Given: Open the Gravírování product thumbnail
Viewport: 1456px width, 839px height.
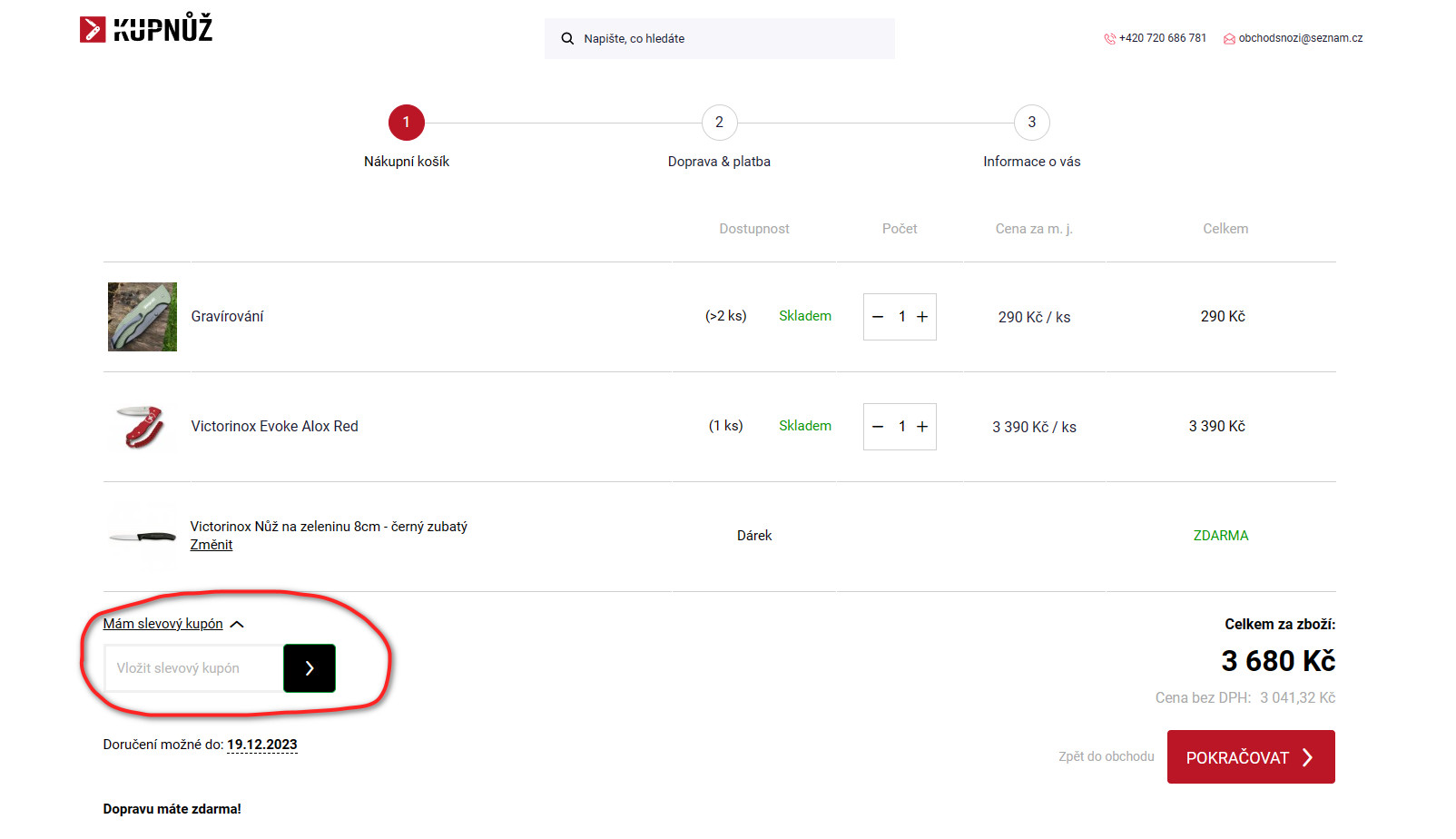Looking at the screenshot, I should coord(143,317).
